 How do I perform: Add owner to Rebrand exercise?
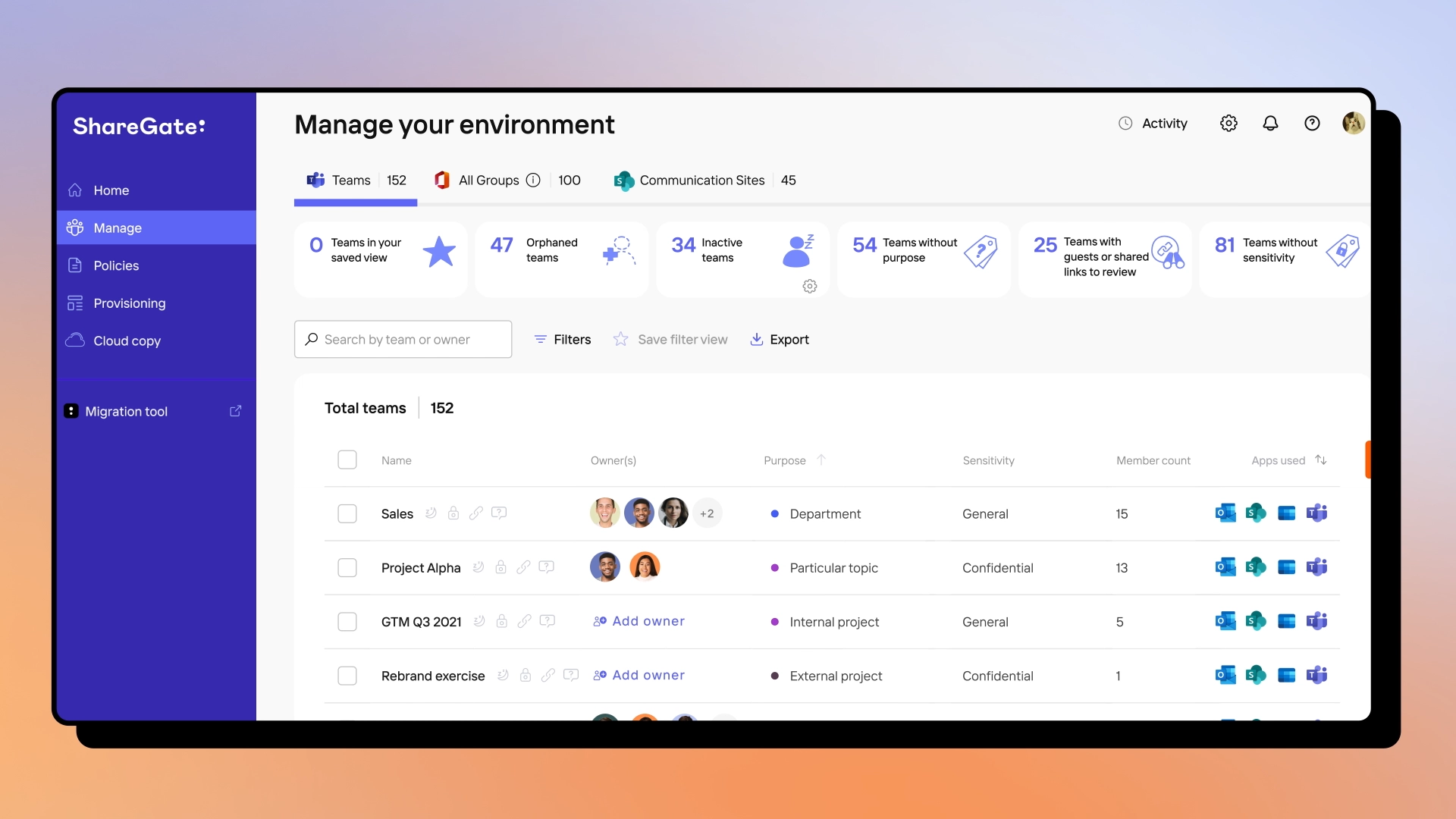[639, 675]
